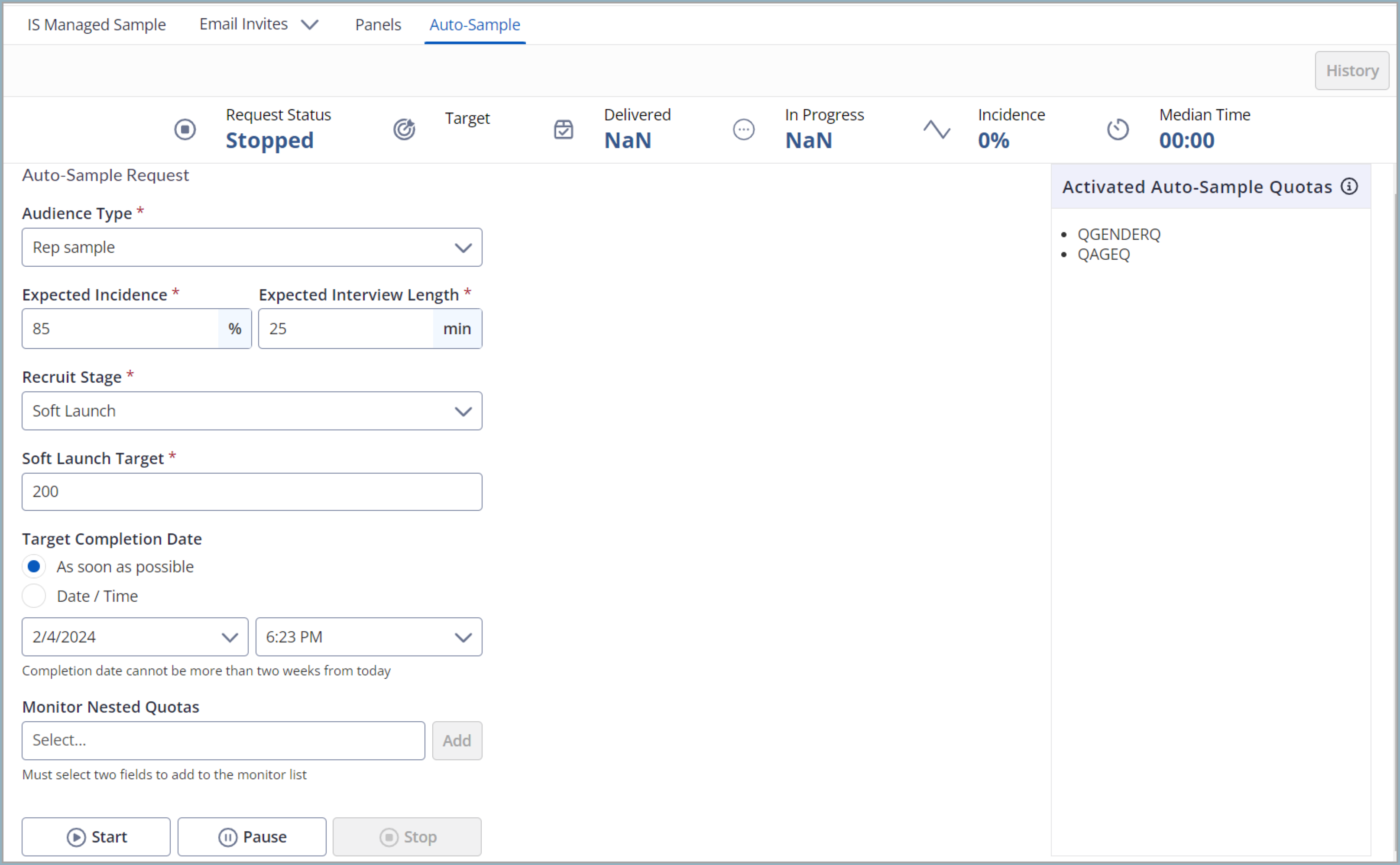Click the Stopped status value
The width and height of the screenshot is (1400, 865).
coord(269,140)
